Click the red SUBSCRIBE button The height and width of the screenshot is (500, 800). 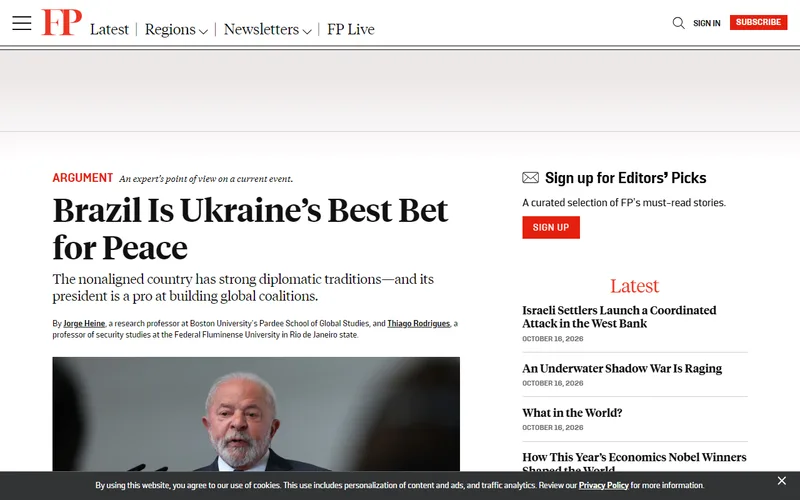click(x=758, y=22)
